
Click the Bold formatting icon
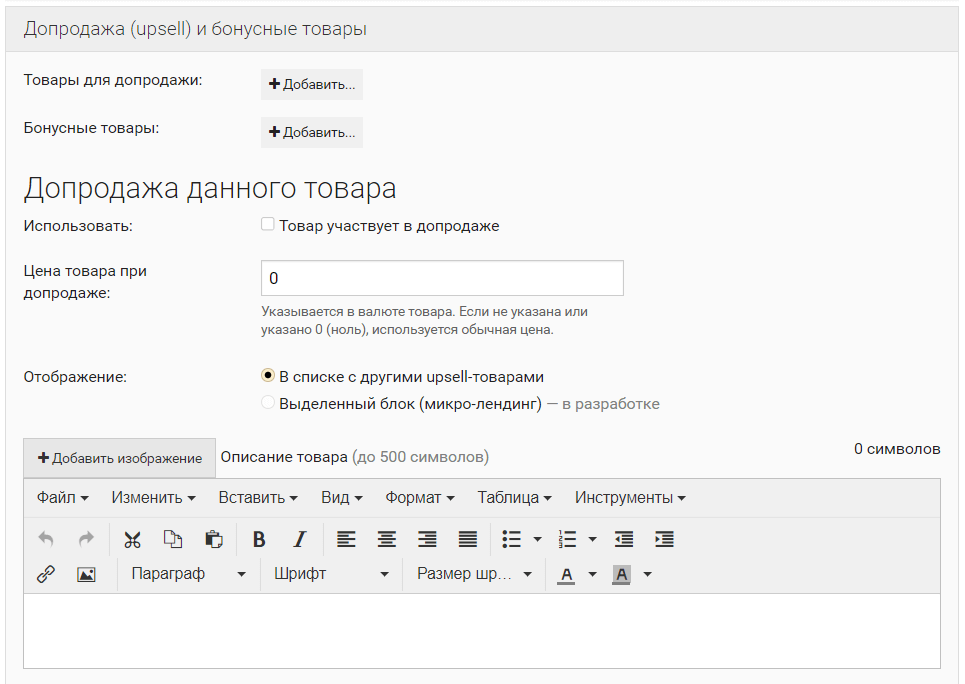(x=259, y=539)
